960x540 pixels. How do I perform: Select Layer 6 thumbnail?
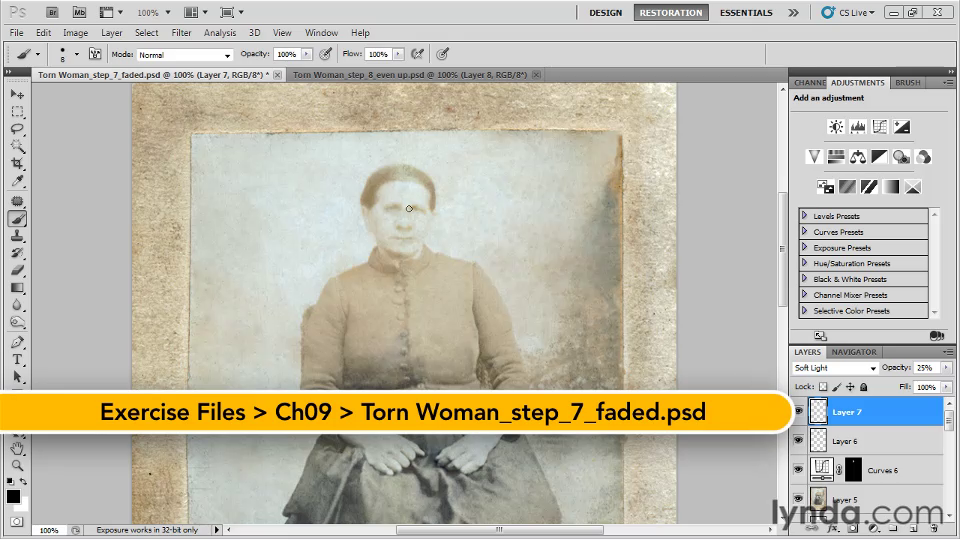[819, 440]
